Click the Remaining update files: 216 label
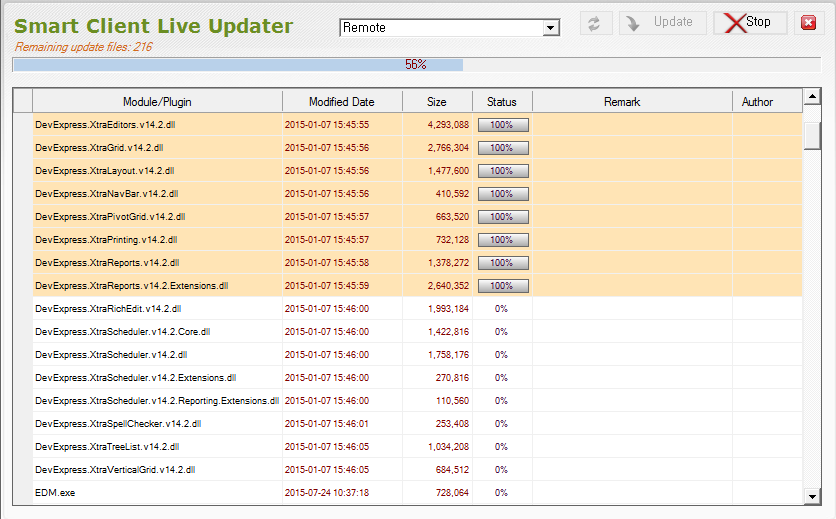 click(x=83, y=47)
